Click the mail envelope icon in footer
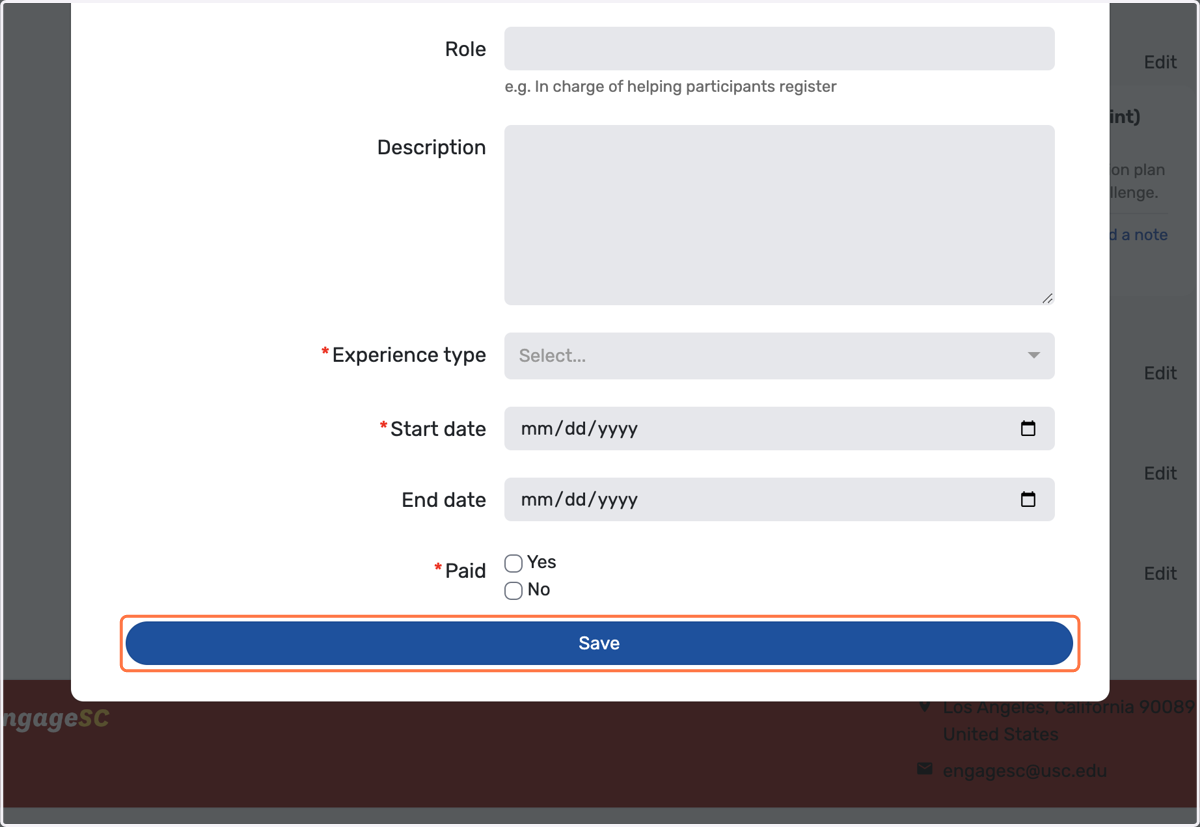Viewport: 1200px width, 827px height. pos(924,769)
